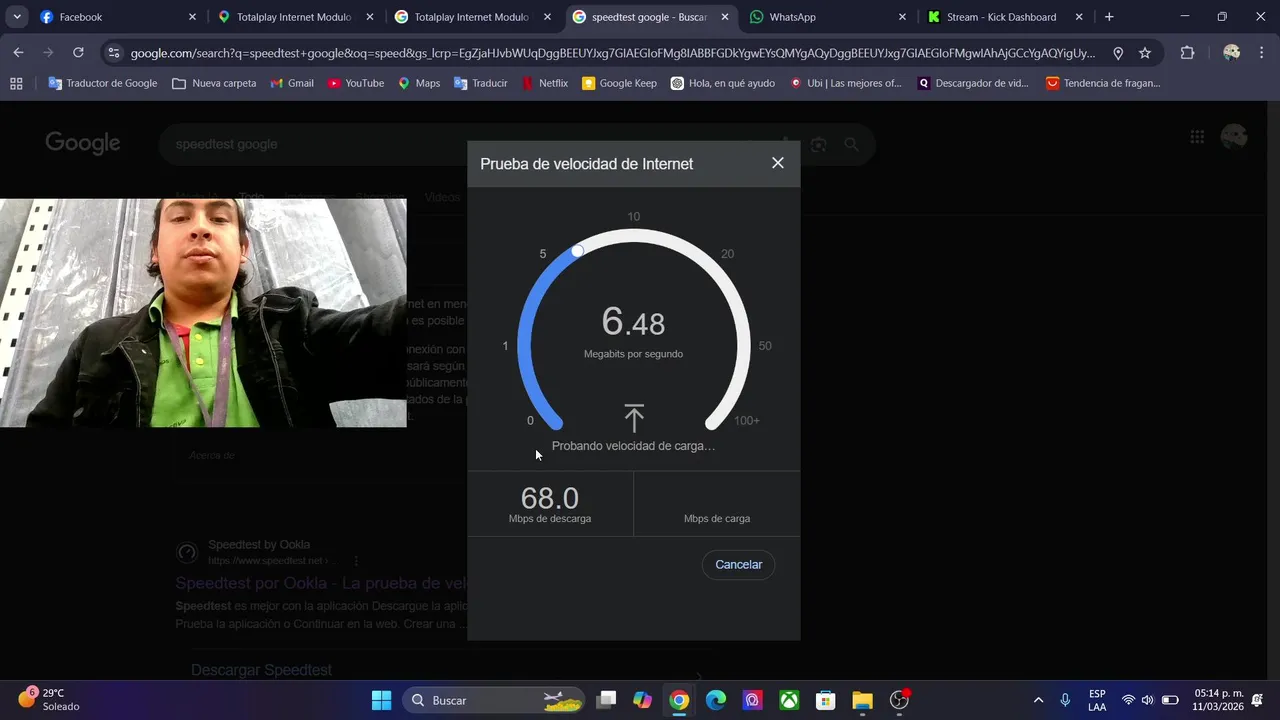Screen dimensions: 1280x720
Task: Open the 'Tendencia de fragan...' bookmark
Action: pyautogui.click(x=1103, y=83)
